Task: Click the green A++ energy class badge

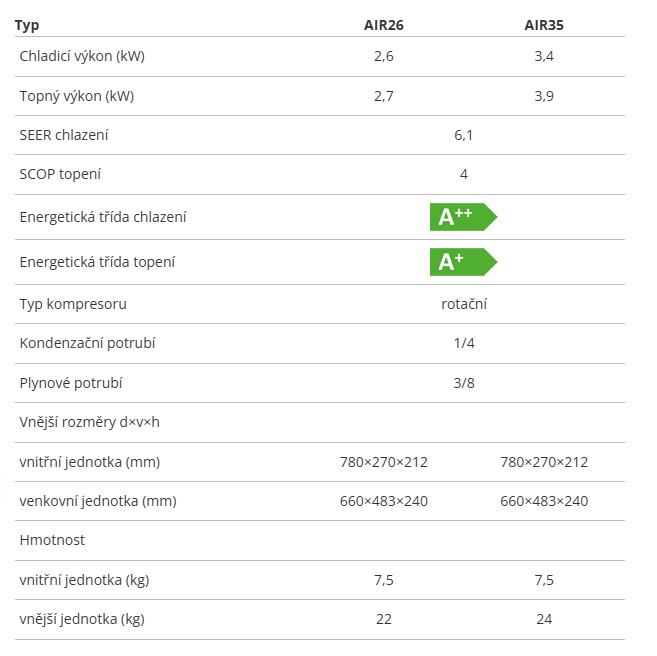Action: click(x=463, y=217)
